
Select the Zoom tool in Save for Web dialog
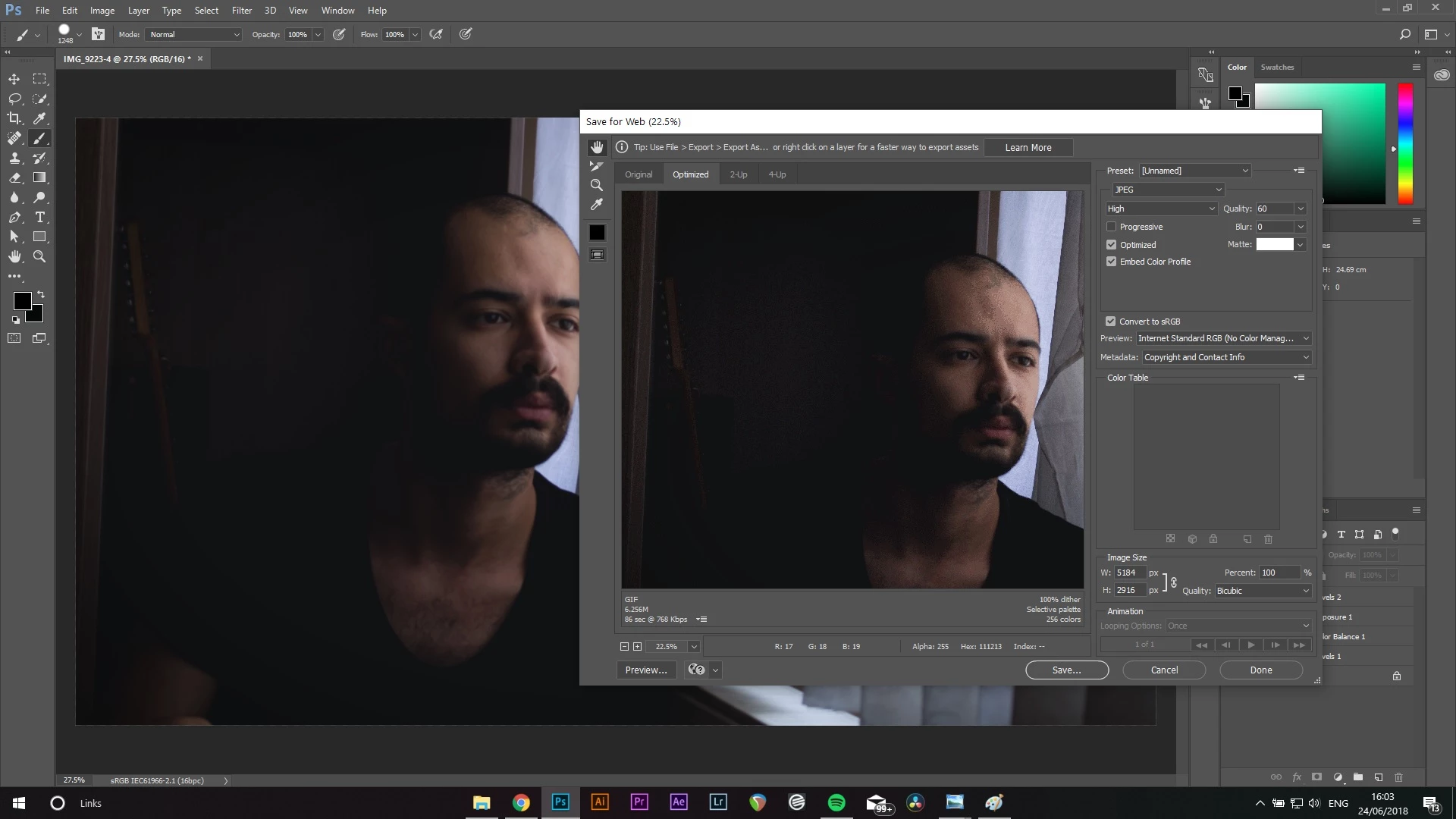tap(597, 185)
